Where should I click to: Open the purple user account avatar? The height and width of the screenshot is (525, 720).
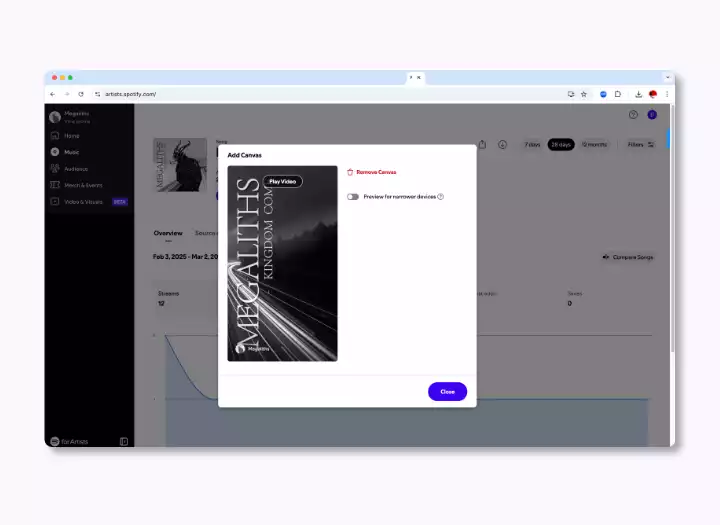[652, 115]
